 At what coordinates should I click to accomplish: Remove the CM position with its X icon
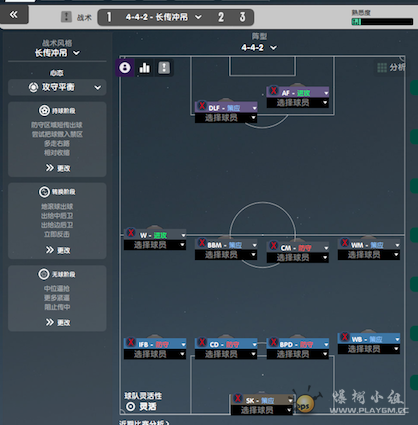click(x=273, y=246)
